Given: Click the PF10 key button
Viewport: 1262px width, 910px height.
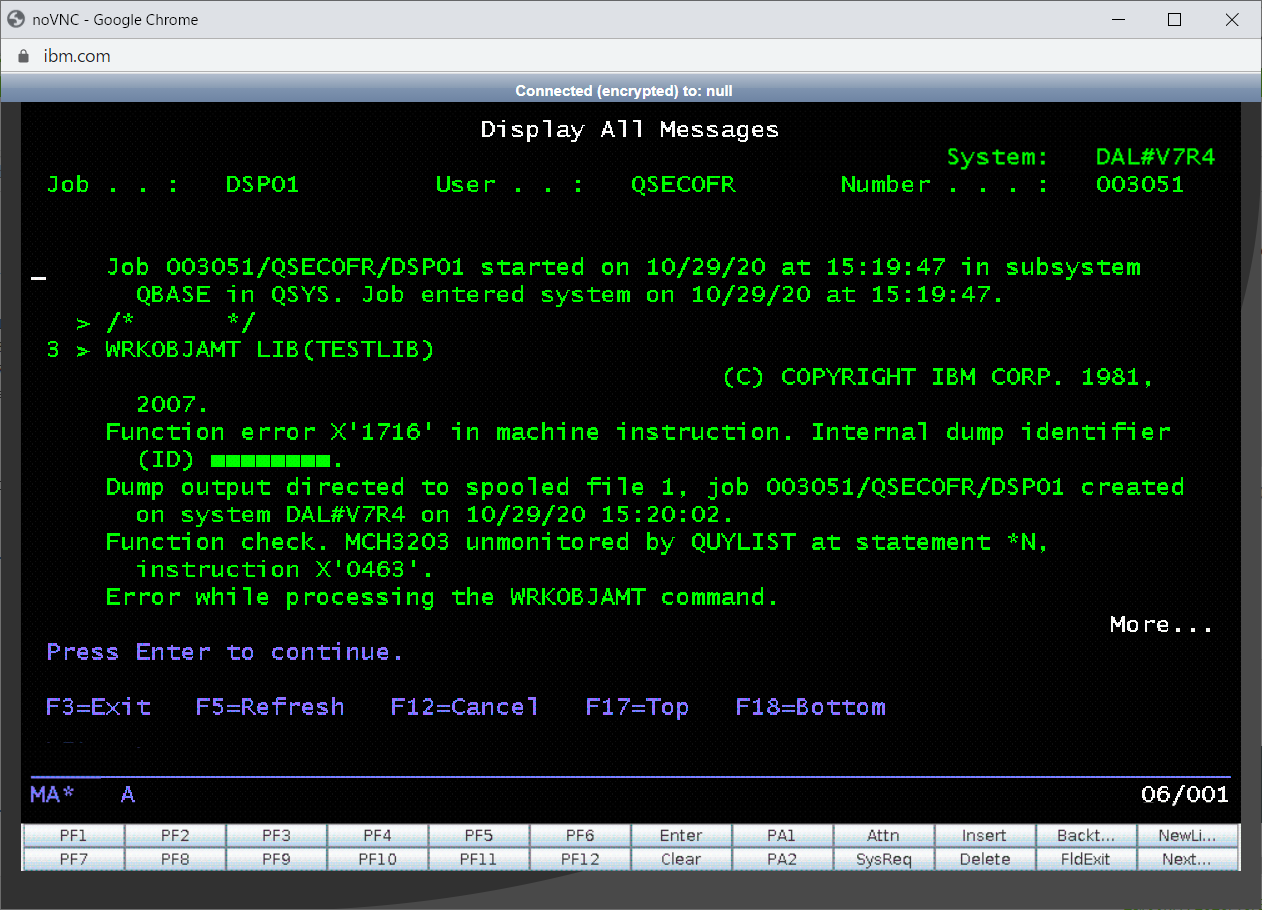Looking at the screenshot, I should click(378, 859).
